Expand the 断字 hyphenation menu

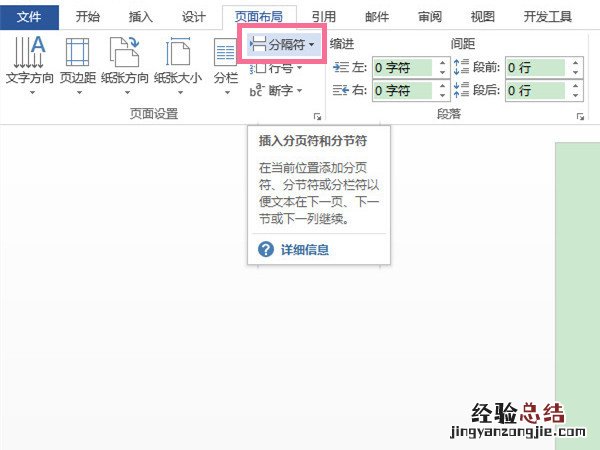point(273,91)
